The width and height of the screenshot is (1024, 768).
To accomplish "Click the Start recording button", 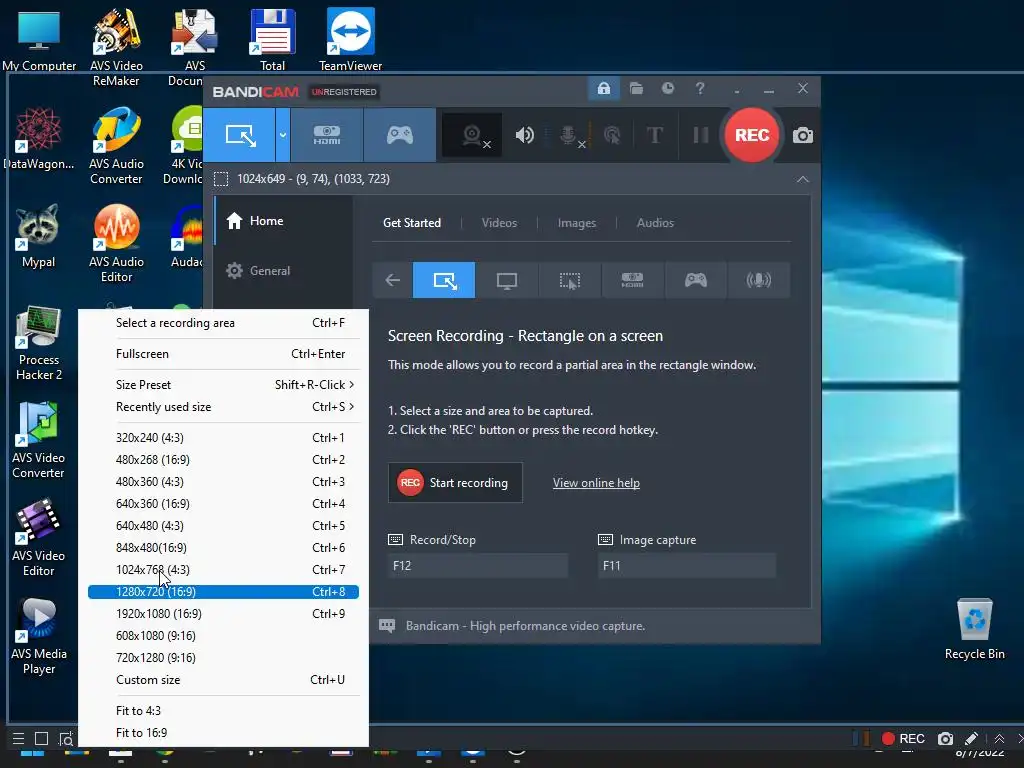I will (x=455, y=483).
